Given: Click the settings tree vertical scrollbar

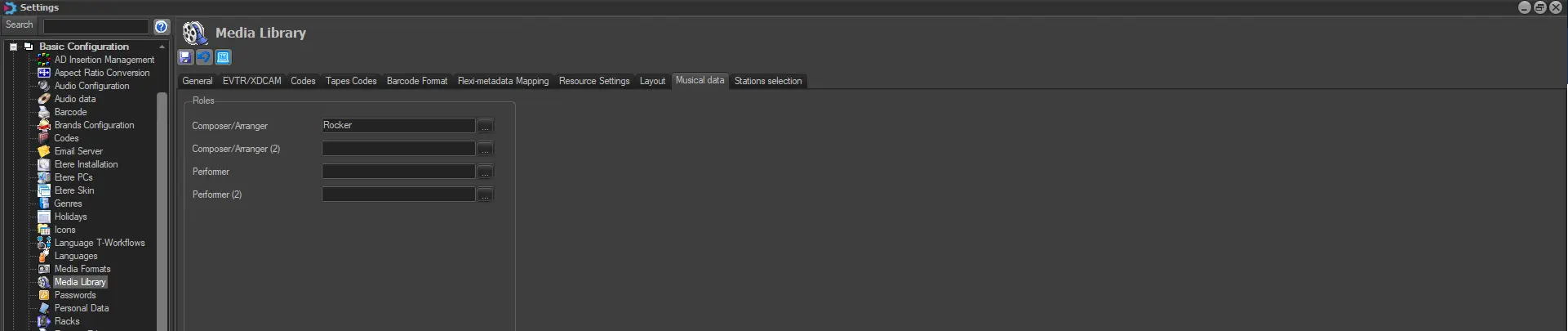Looking at the screenshot, I should pos(162,204).
